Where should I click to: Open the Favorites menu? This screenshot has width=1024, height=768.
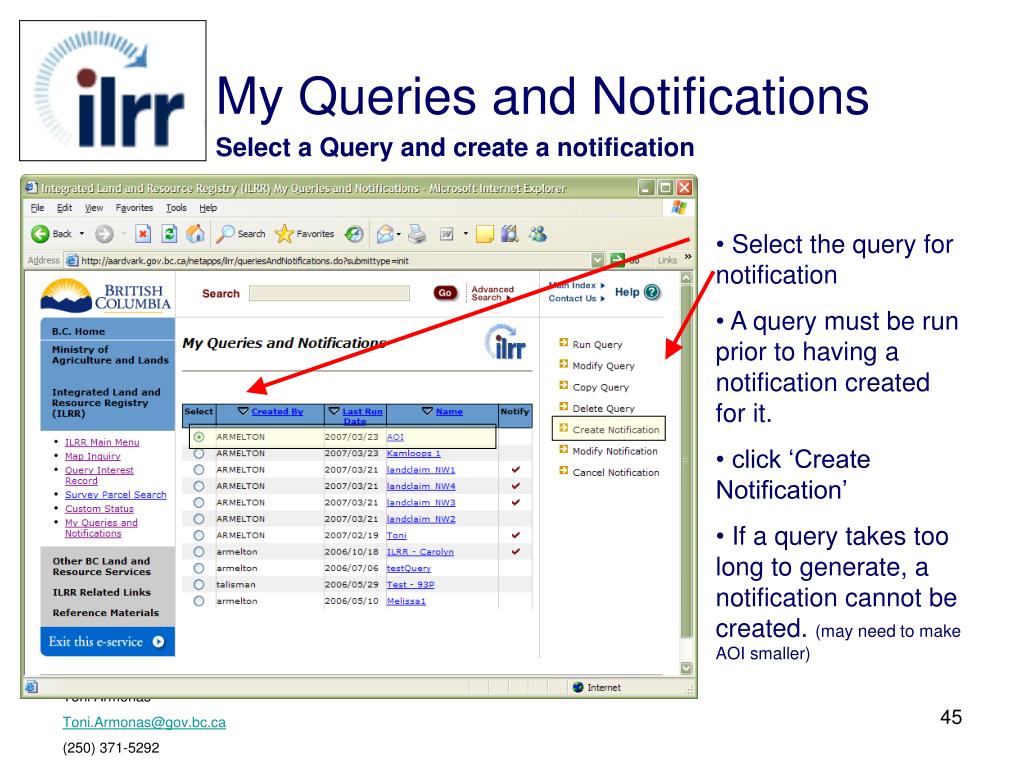(134, 208)
